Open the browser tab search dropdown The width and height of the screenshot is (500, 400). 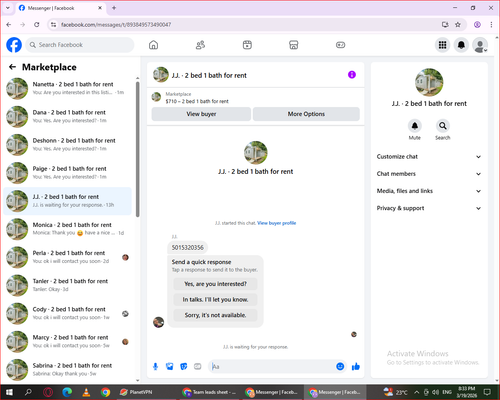pyautogui.click(x=8, y=8)
